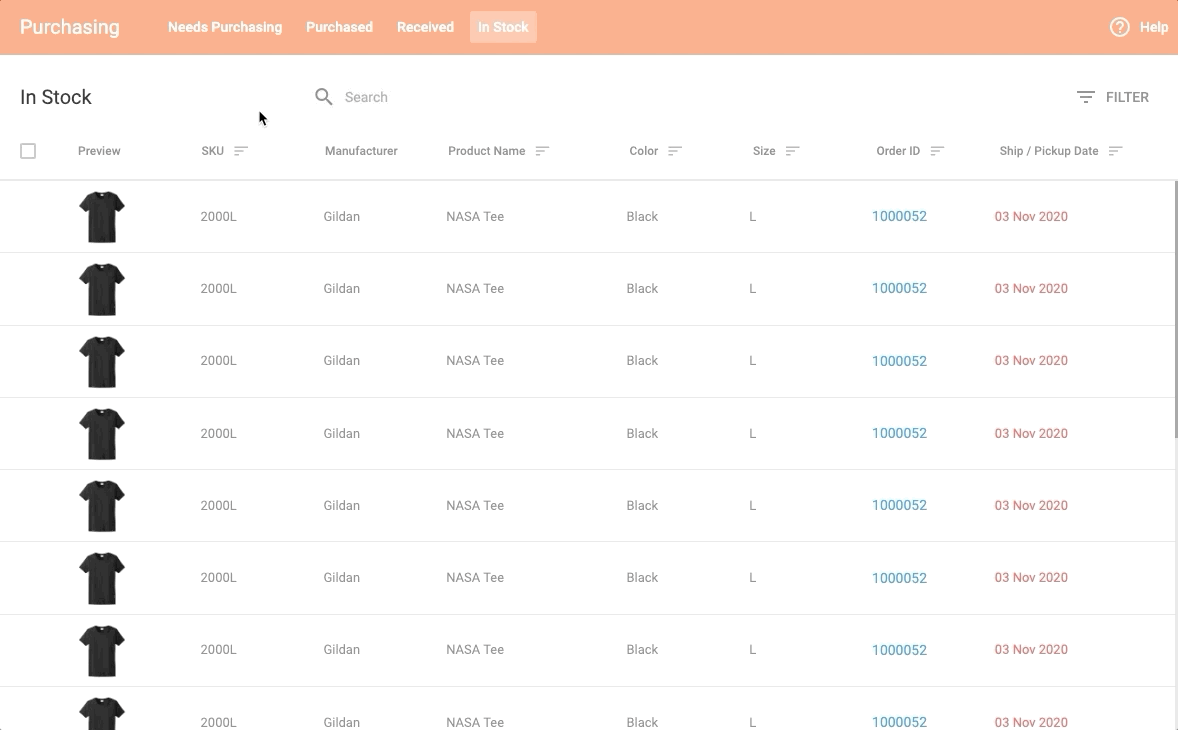The height and width of the screenshot is (730, 1178).
Task: Open order 1000052 from the first row
Action: tap(899, 216)
